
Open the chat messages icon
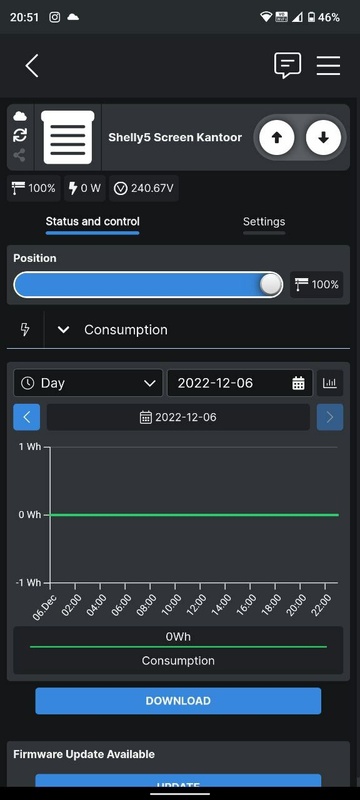point(287,65)
